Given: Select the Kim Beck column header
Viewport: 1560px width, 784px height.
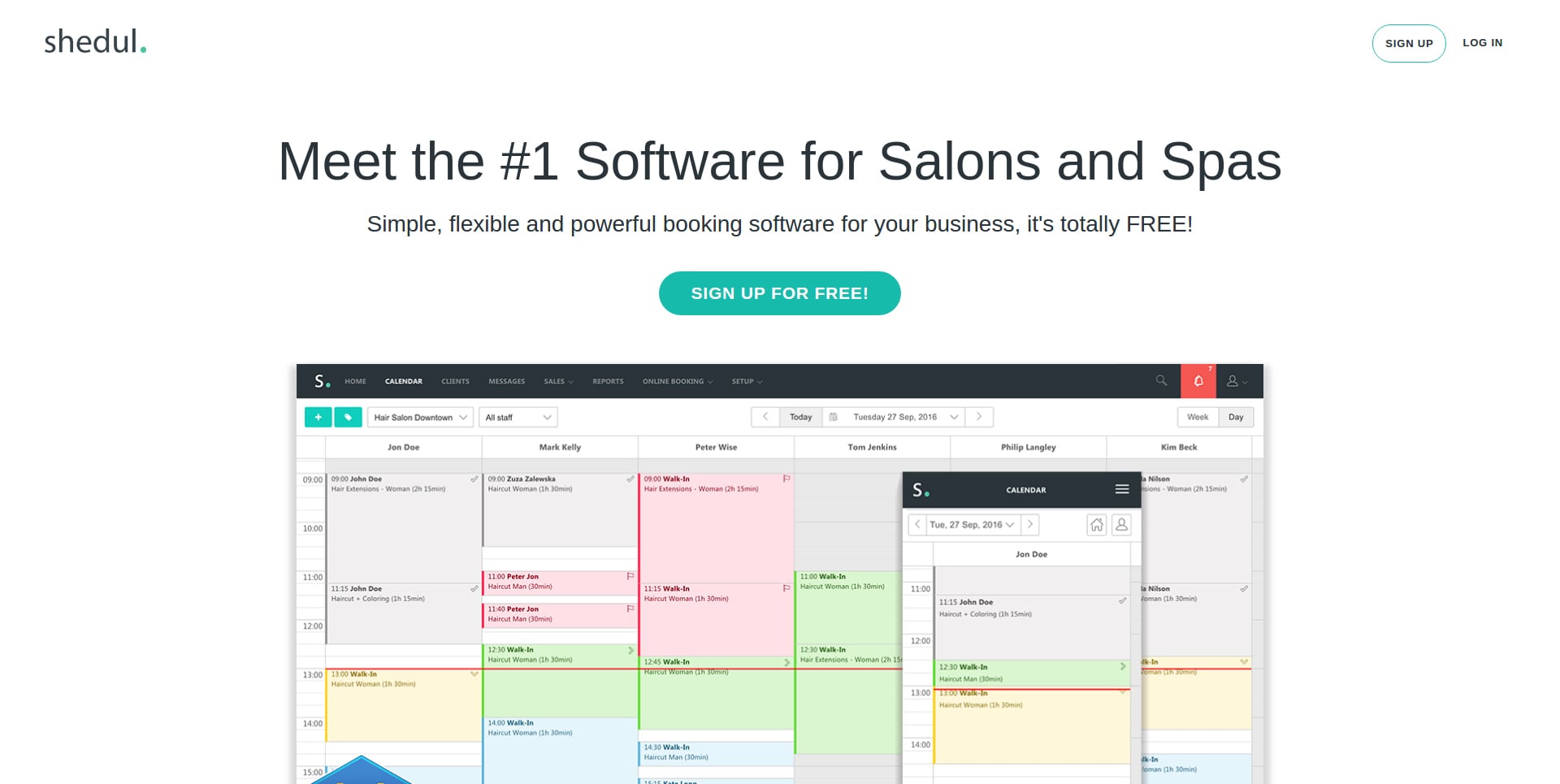Looking at the screenshot, I should (1178, 447).
